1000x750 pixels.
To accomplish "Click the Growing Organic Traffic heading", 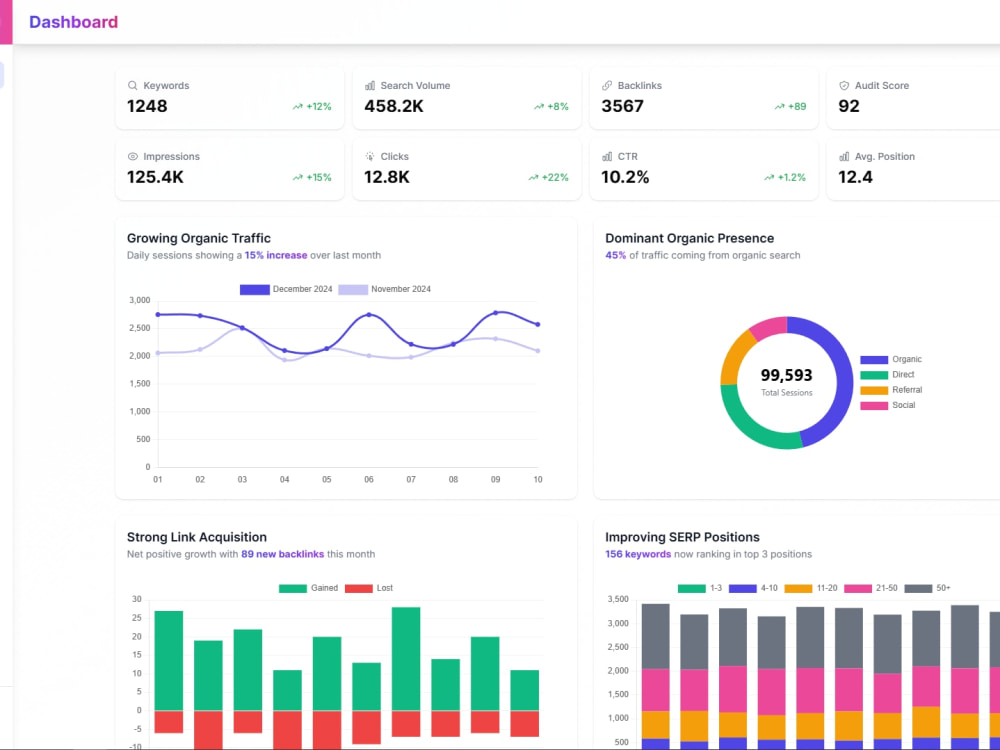I will 199,238.
